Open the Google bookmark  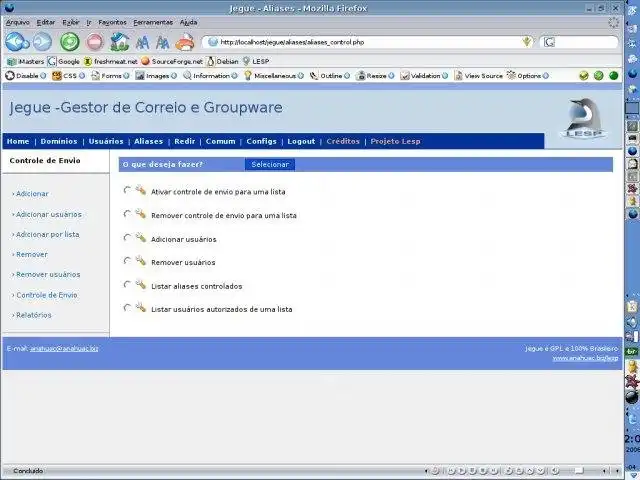coord(64,62)
